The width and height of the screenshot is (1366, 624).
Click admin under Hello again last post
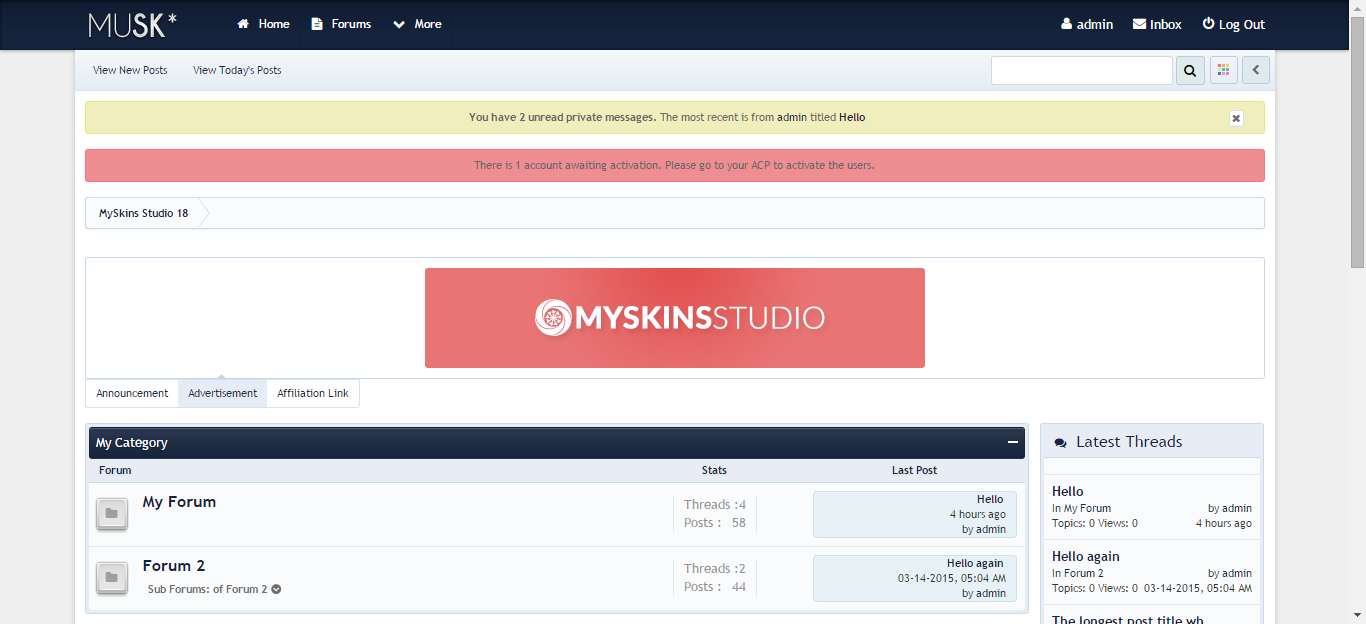pos(991,593)
